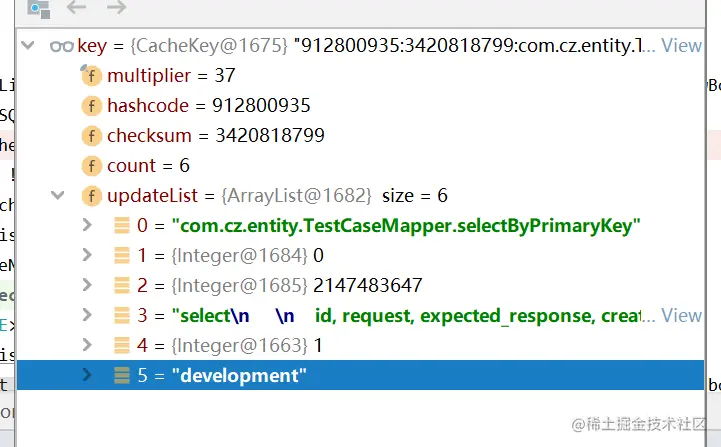Expand element 4 Integer@1663
This screenshot has height=447, width=721.
tap(87, 346)
